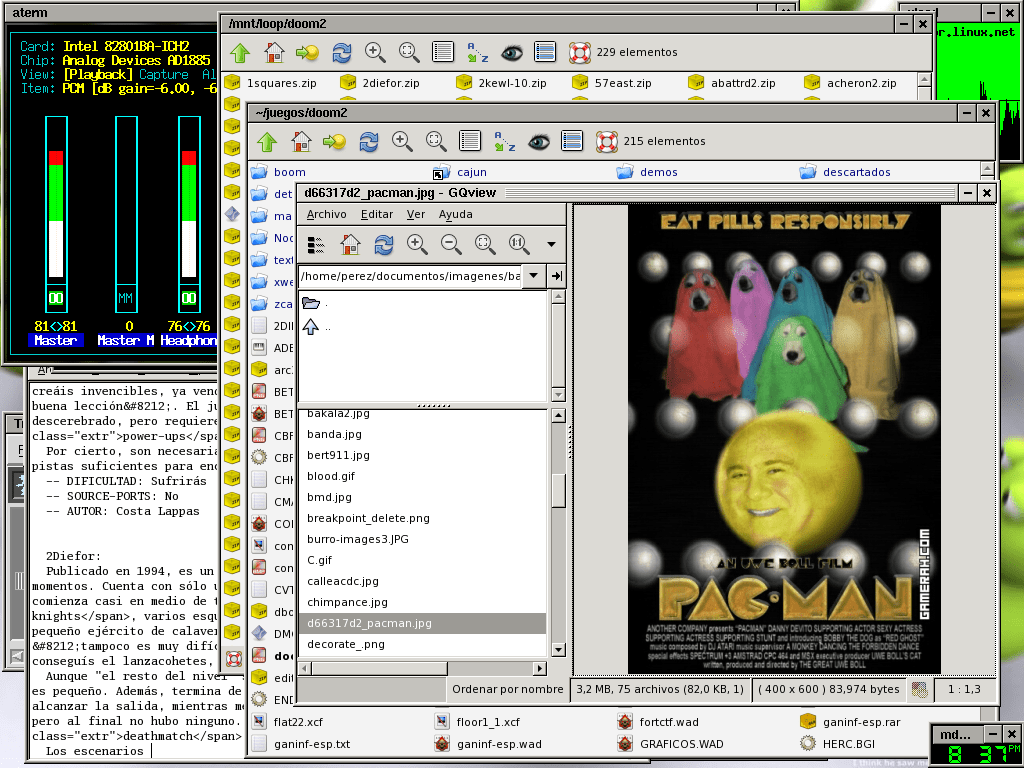Image resolution: width=1024 pixels, height=768 pixels.
Task: Click the Ordenar por nombre sort button
Action: (507, 689)
